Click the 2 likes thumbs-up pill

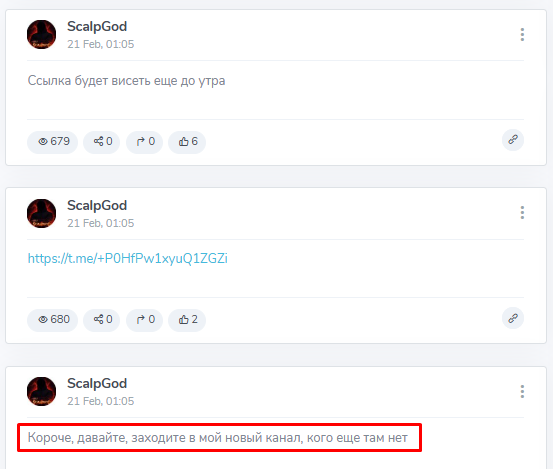pyautogui.click(x=187, y=320)
